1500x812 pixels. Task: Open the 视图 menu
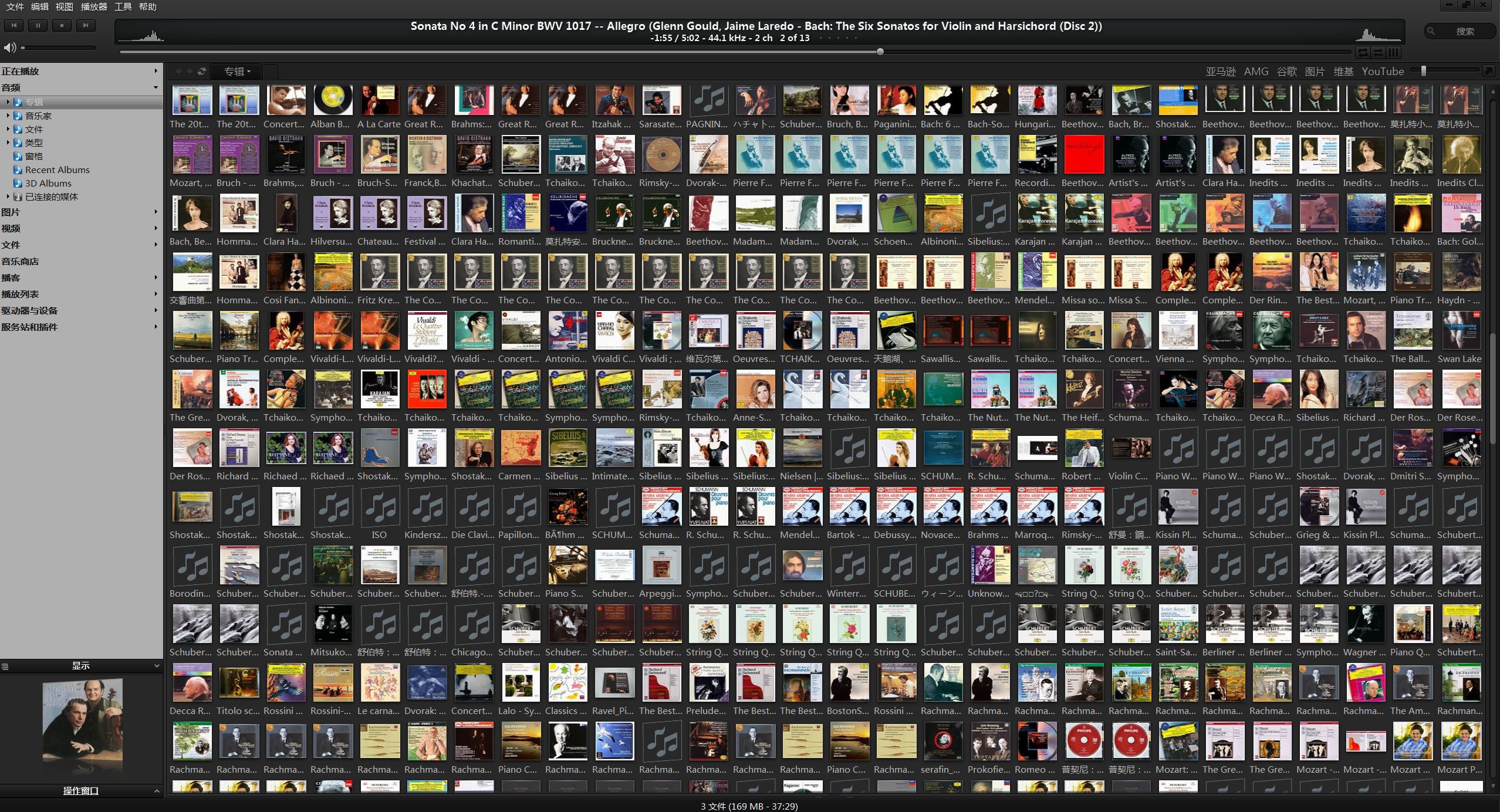click(x=65, y=6)
